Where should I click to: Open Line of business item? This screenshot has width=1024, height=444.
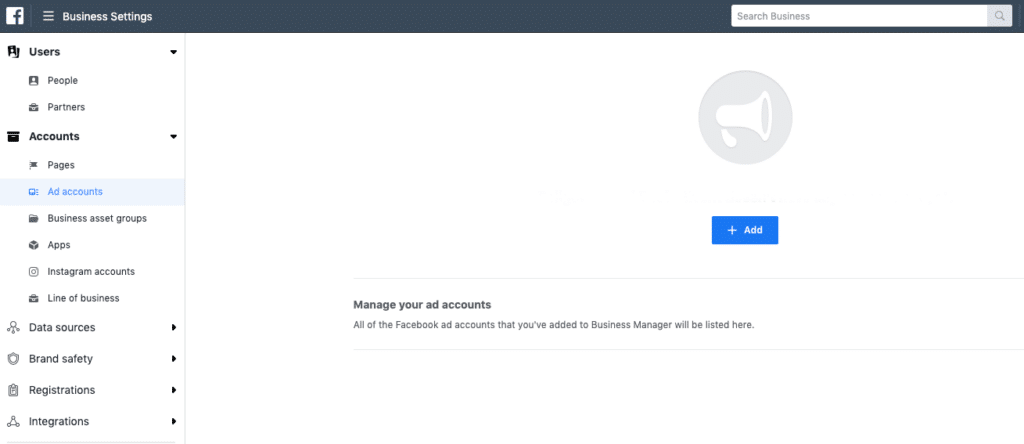(83, 298)
